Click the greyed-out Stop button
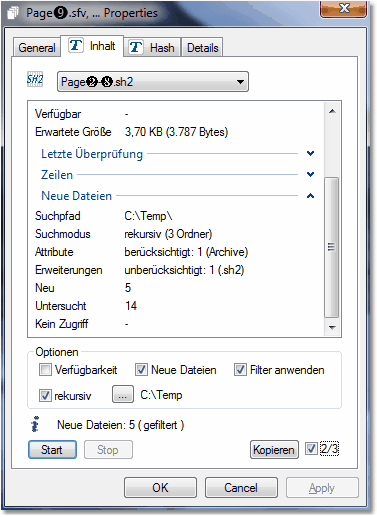 108,450
